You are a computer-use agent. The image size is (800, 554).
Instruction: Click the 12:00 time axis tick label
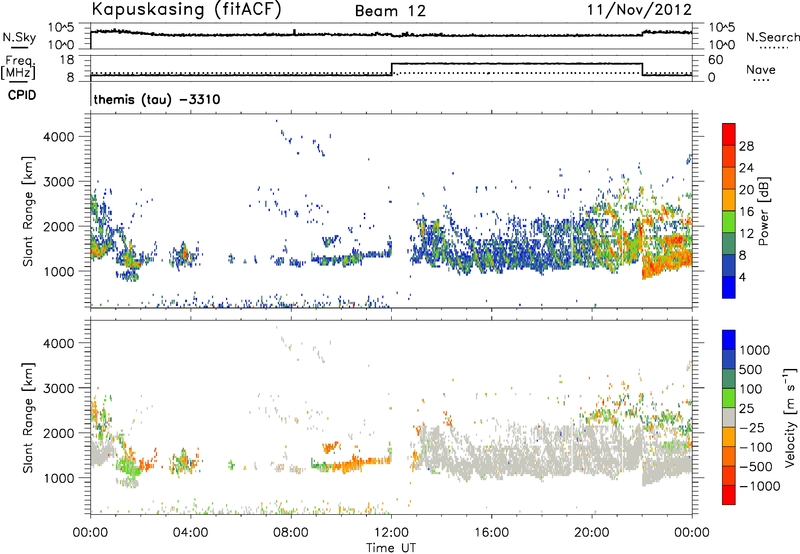click(391, 533)
